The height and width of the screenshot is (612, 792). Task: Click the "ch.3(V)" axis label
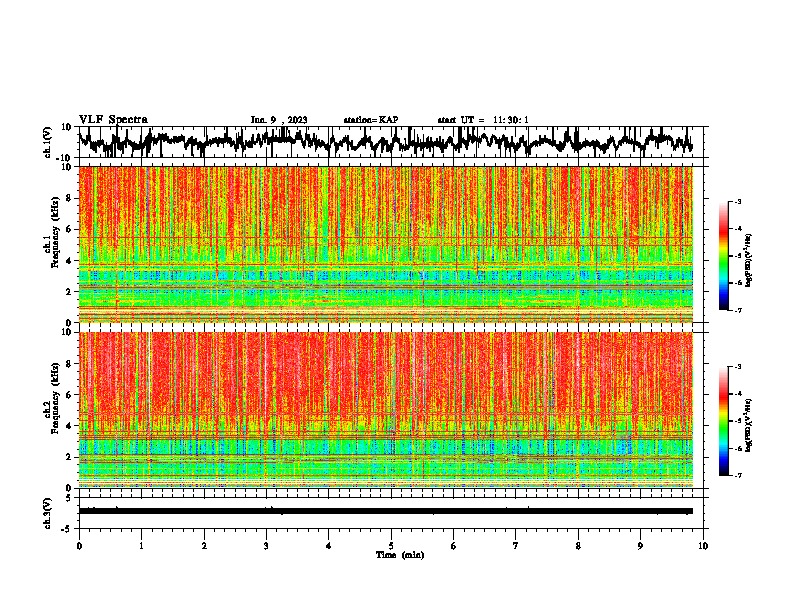(48, 513)
